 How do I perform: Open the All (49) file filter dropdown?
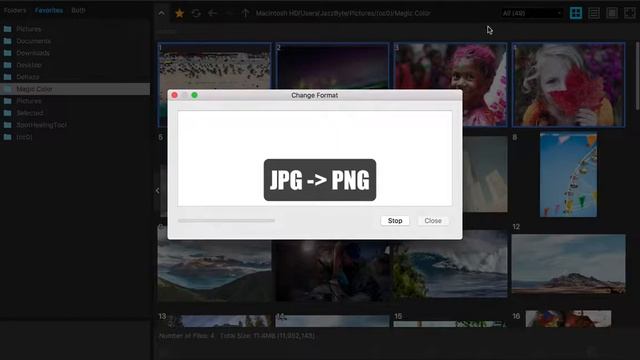[x=532, y=13]
